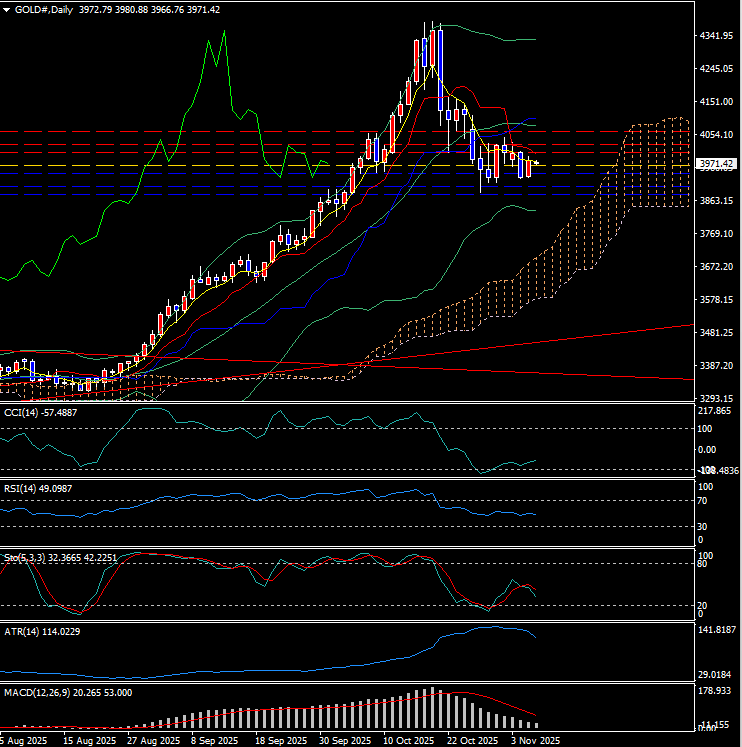Click the 22 Oct 2025 date marker

point(470,740)
